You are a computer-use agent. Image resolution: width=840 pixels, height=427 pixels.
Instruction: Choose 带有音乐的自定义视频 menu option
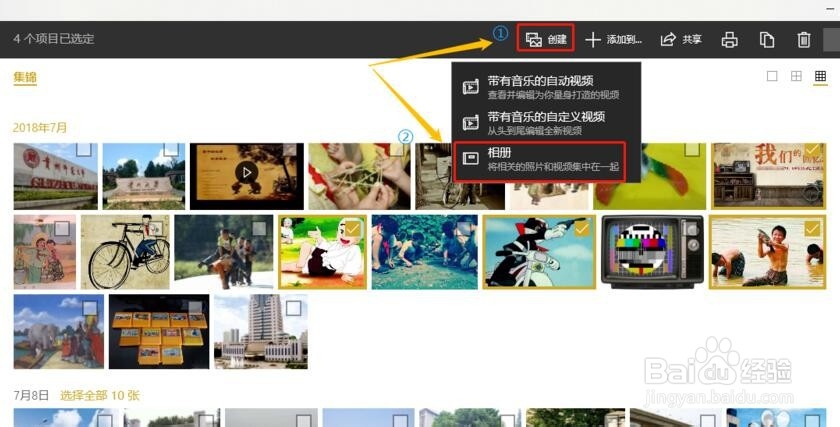pyautogui.click(x=546, y=123)
